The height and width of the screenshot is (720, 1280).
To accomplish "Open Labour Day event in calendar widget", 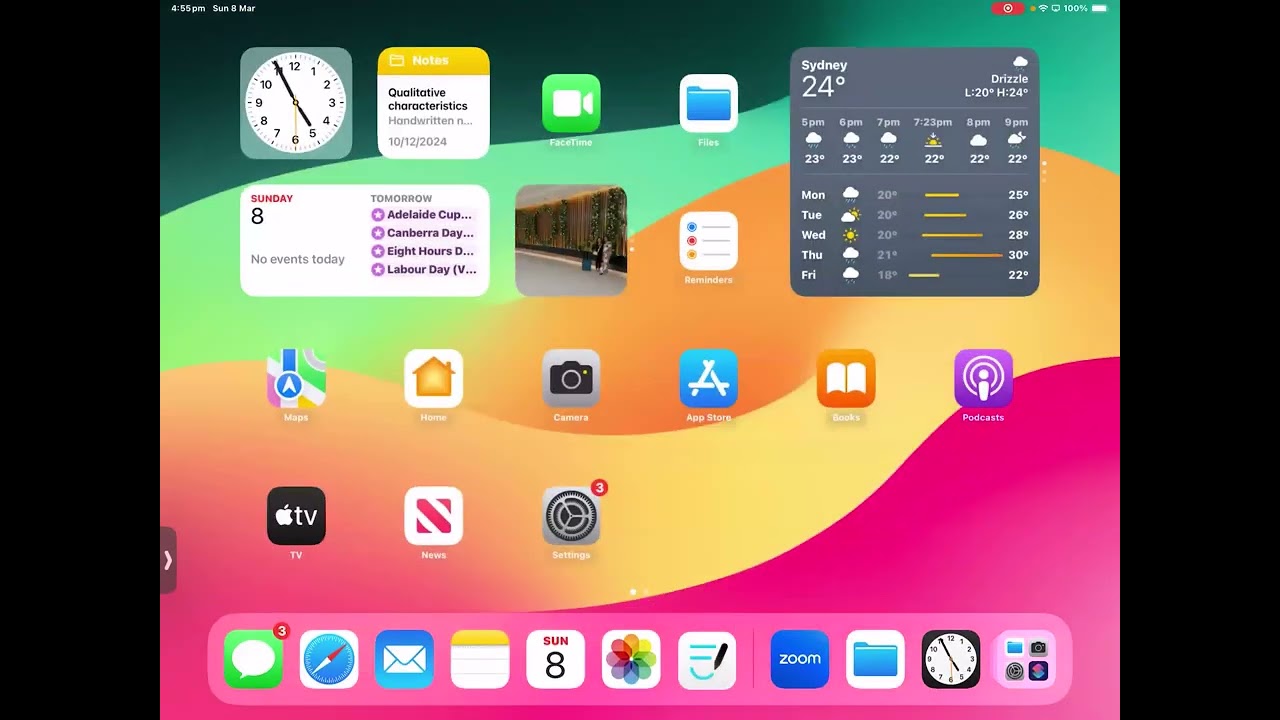I will [x=422, y=270].
